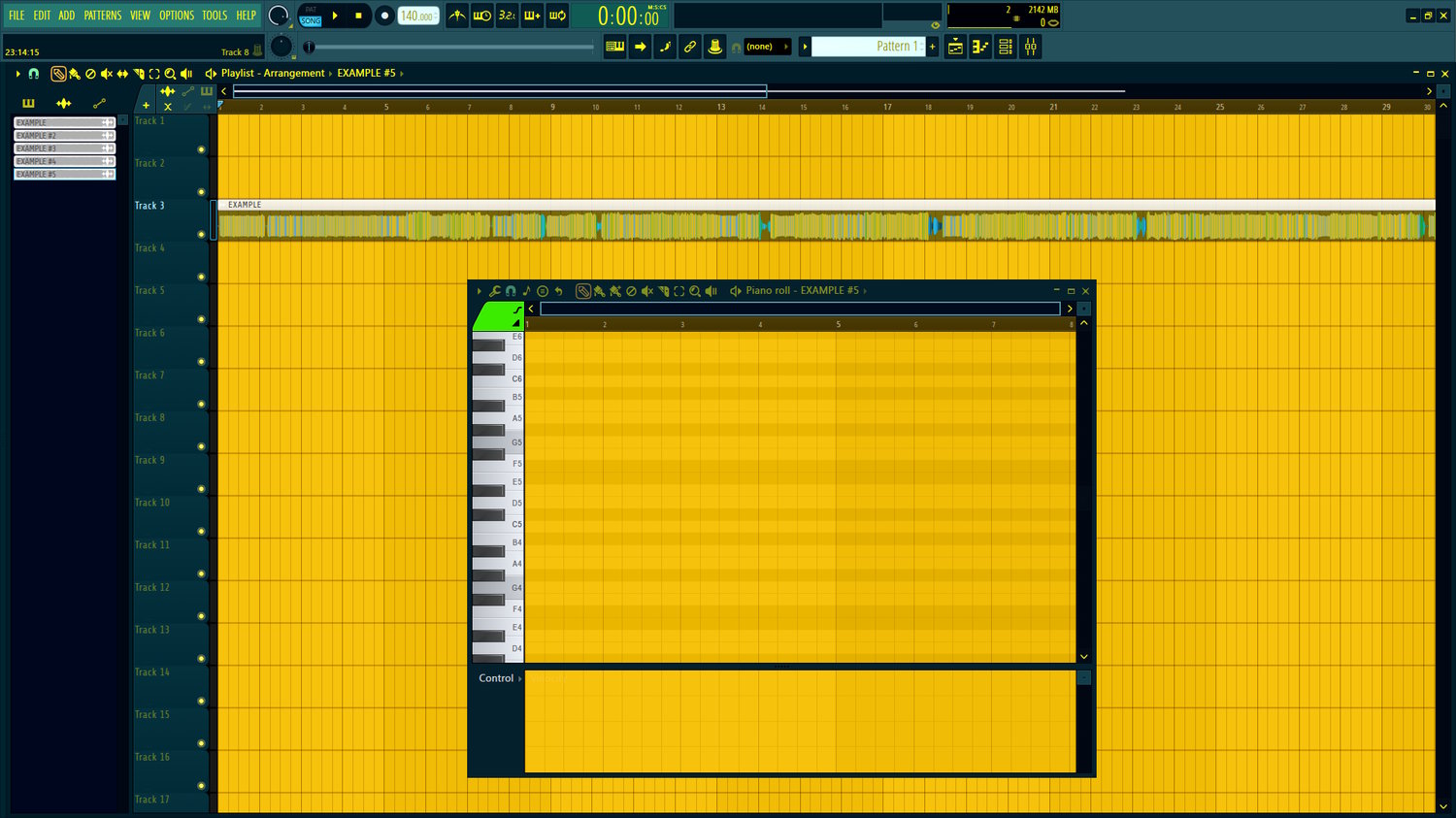Open Control lane selector in Piano roll

[x=500, y=678]
